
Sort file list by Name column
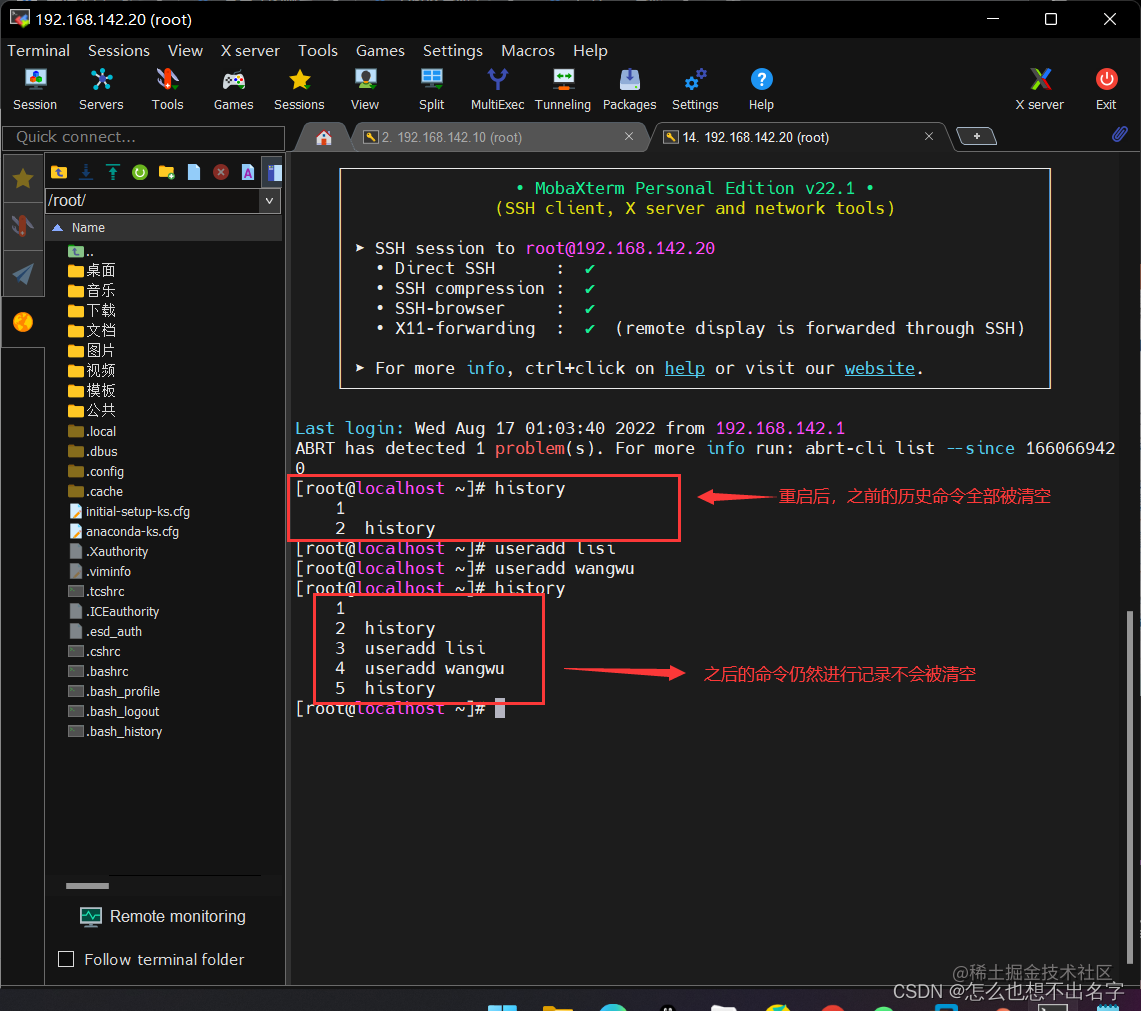88,228
